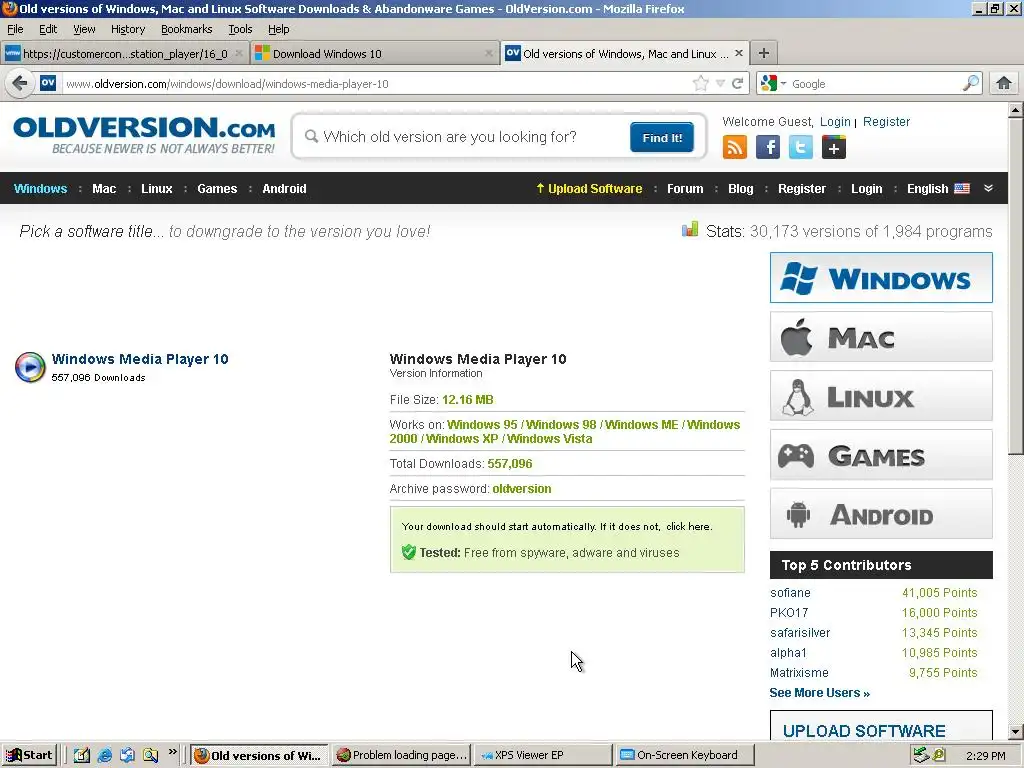Click the Mac nav link
Screen dimensions: 1024x768
pyautogui.click(x=104, y=189)
